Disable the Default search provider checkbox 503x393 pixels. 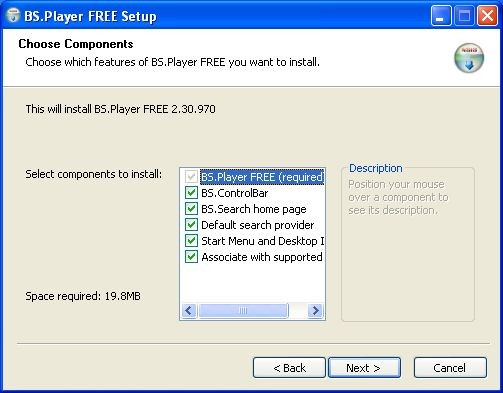coord(191,225)
